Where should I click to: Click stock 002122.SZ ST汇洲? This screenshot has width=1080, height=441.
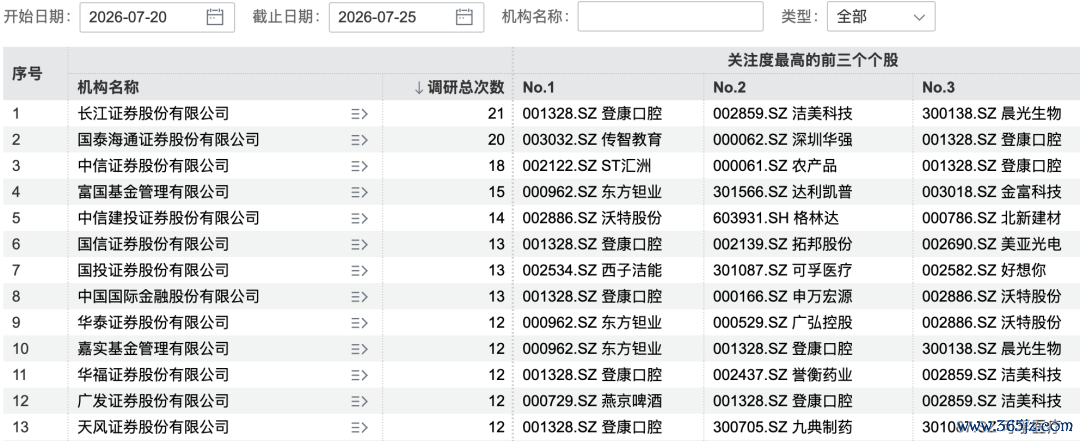click(588, 166)
